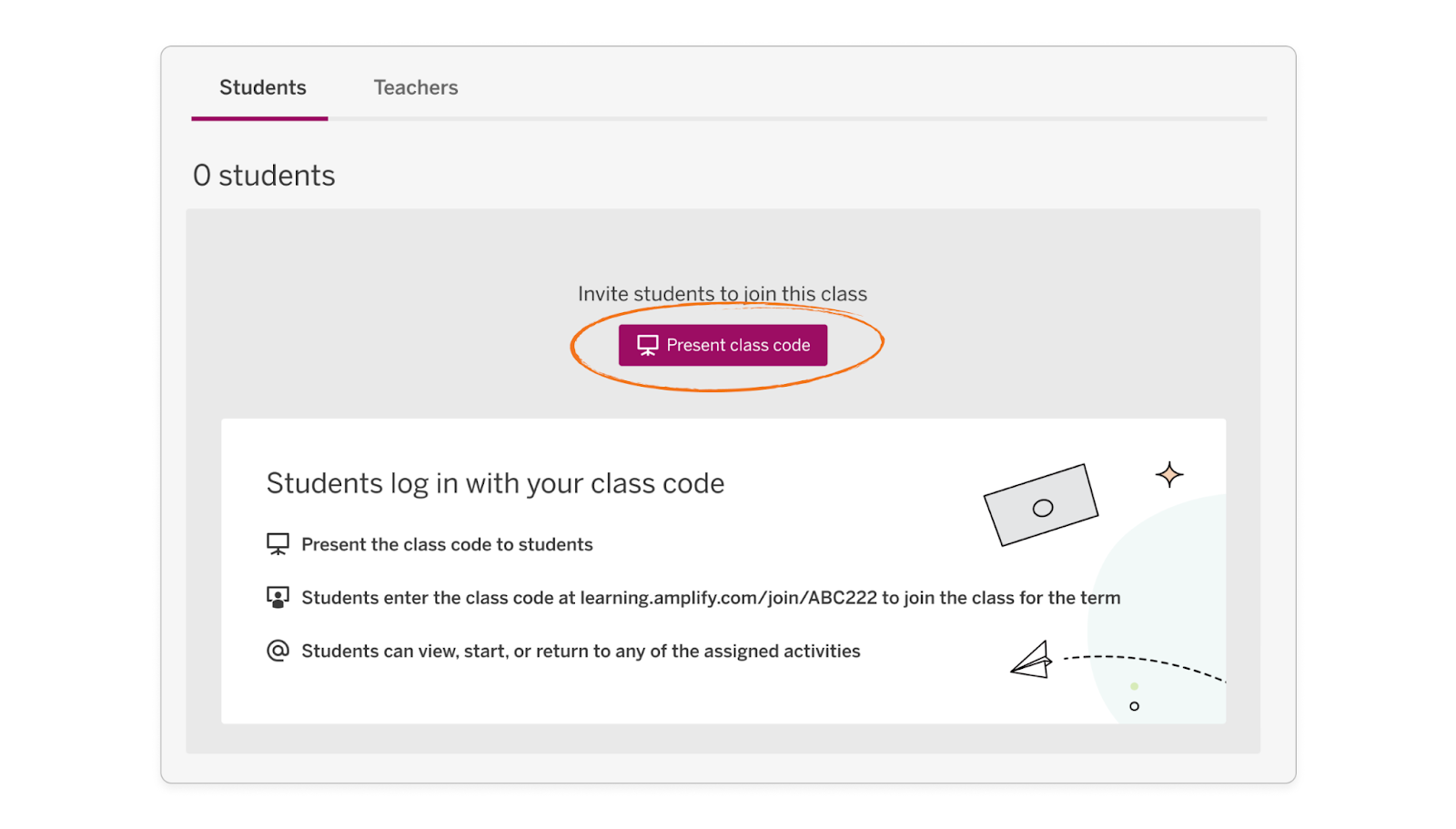Click the student screen icon beside Students enter the class code

278,597
